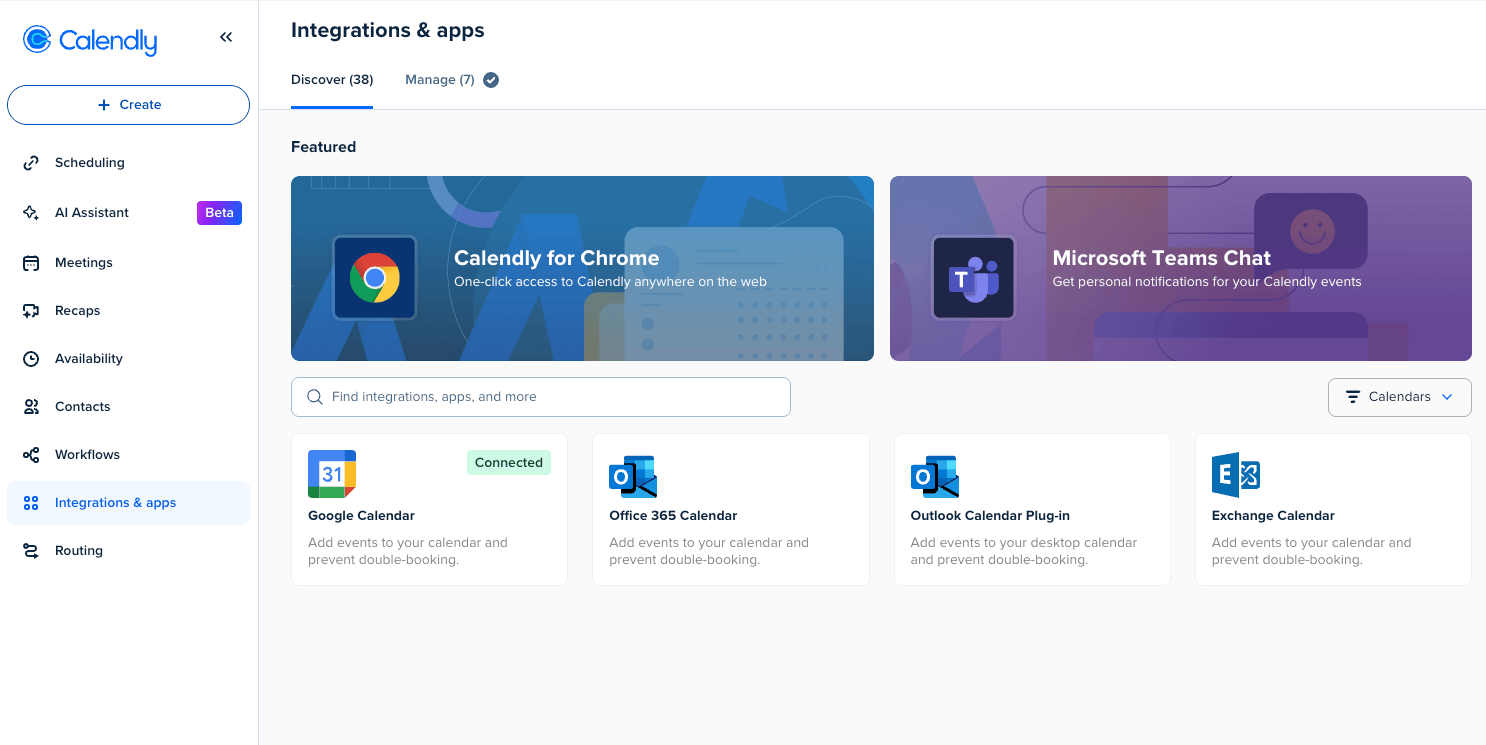Collapse the sidebar with the double-chevron
This screenshot has width=1486, height=745.
[226, 36]
